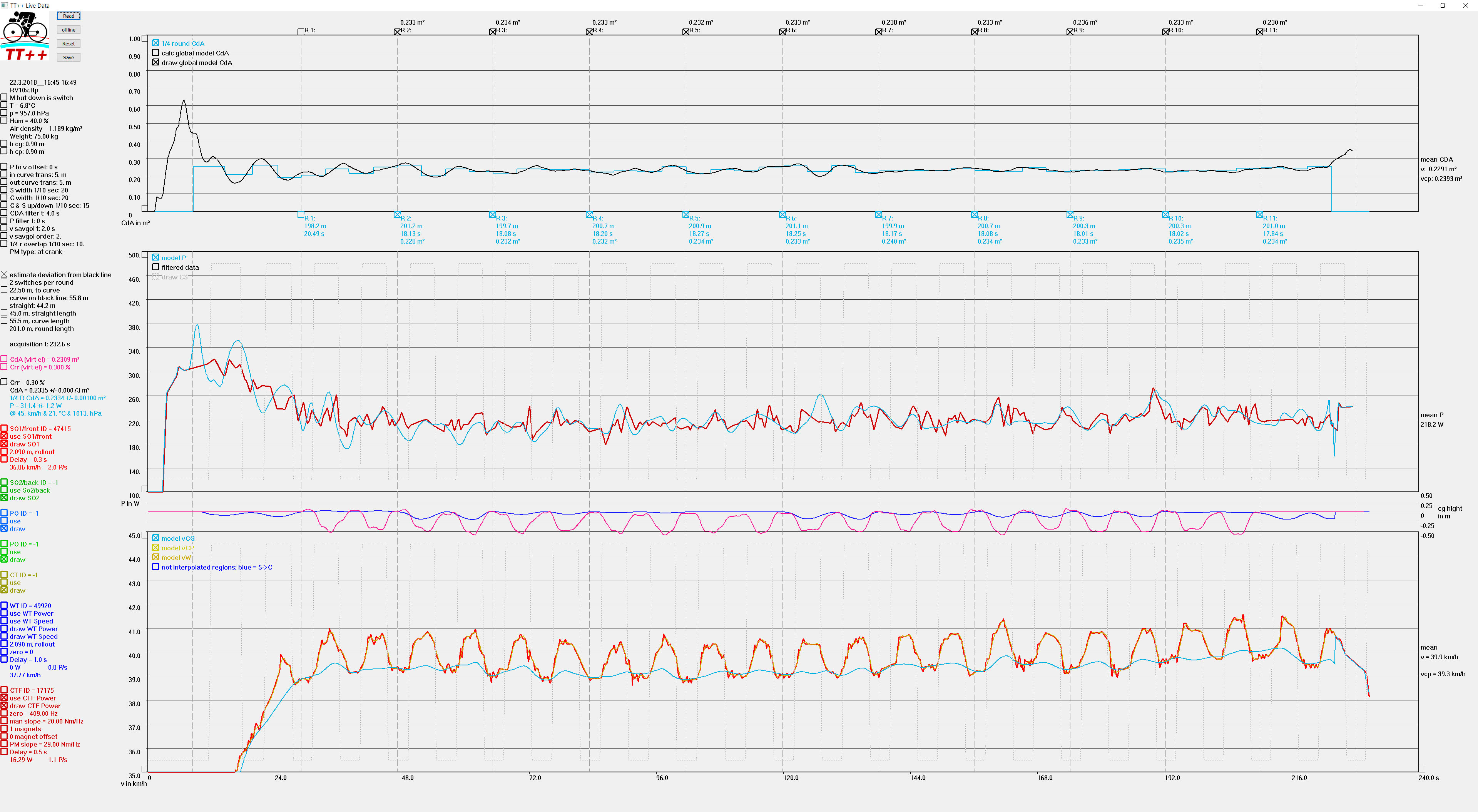Click the CDA filter t: 4.0 s checkbox

(4, 213)
